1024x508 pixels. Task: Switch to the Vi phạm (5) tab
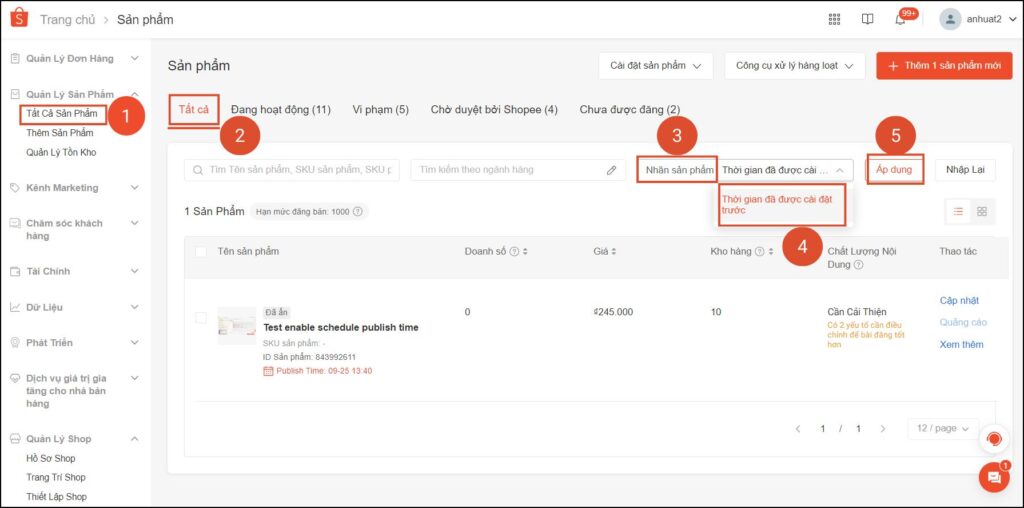click(380, 109)
